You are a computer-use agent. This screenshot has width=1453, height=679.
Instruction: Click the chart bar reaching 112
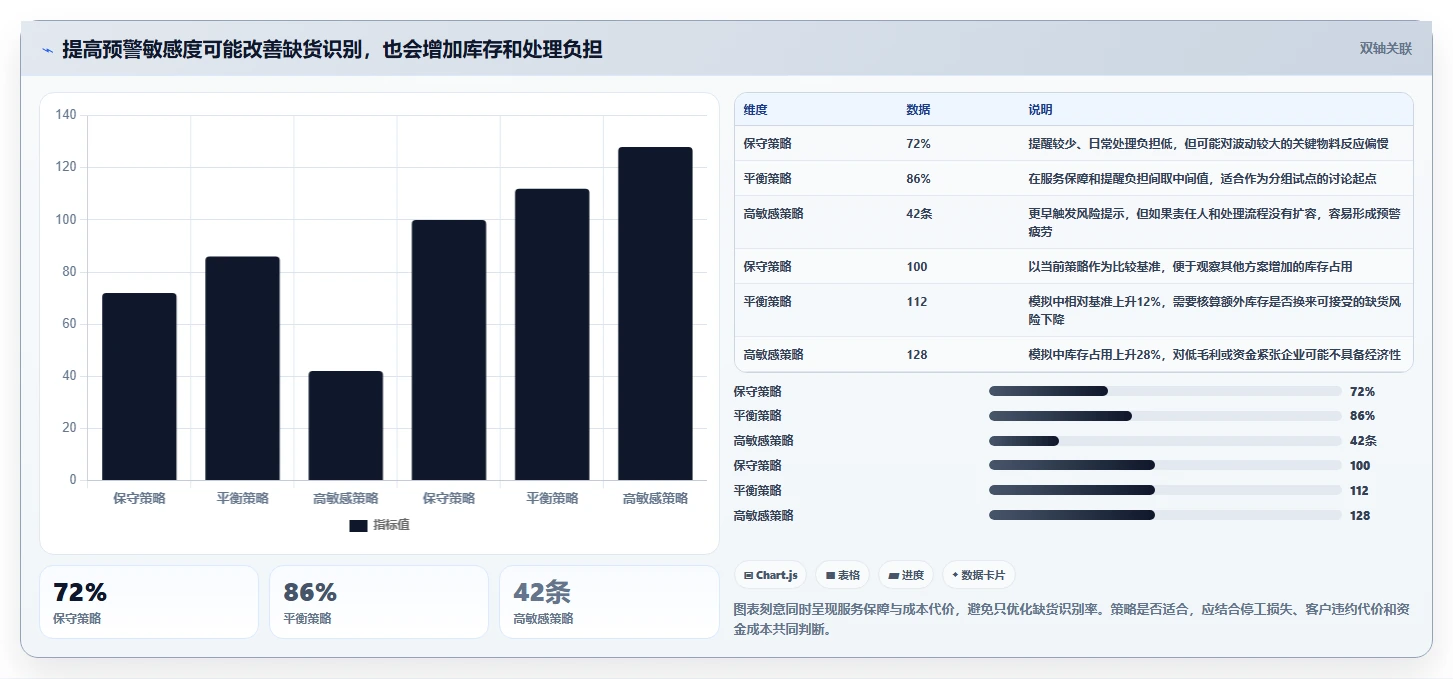point(552,334)
